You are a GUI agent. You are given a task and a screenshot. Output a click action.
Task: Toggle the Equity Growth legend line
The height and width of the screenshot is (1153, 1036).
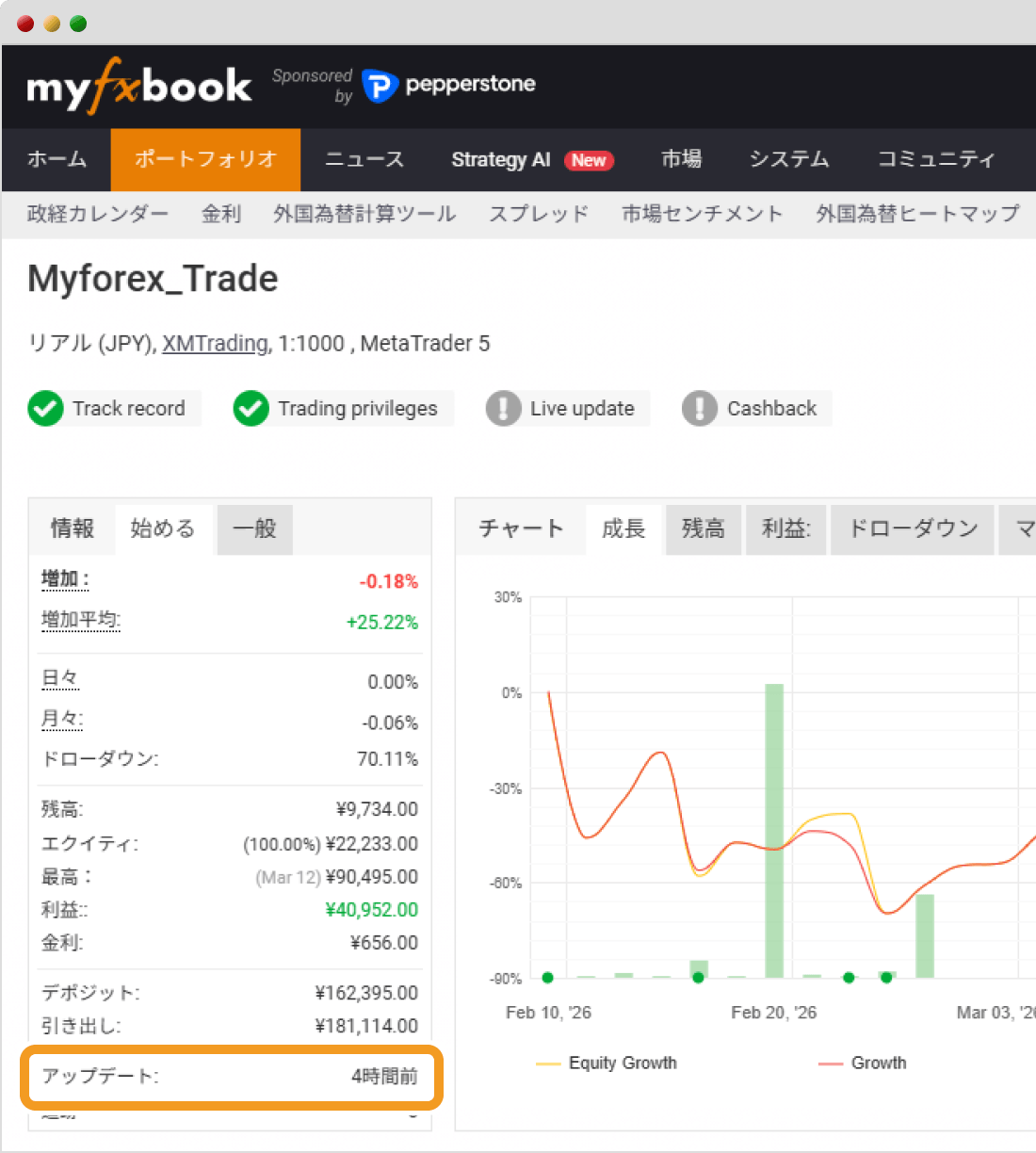point(607,1063)
